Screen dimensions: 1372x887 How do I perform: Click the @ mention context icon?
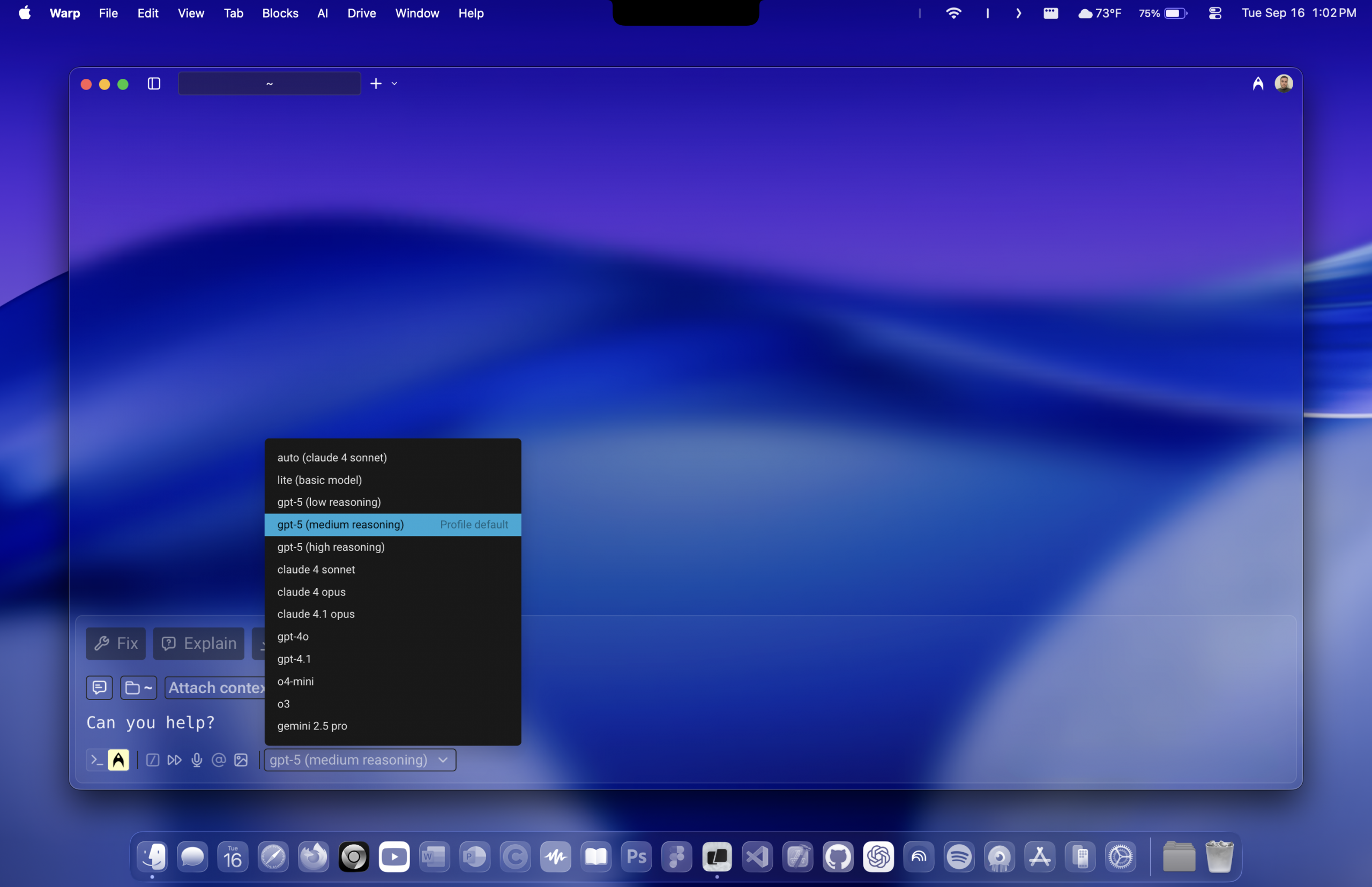219,759
